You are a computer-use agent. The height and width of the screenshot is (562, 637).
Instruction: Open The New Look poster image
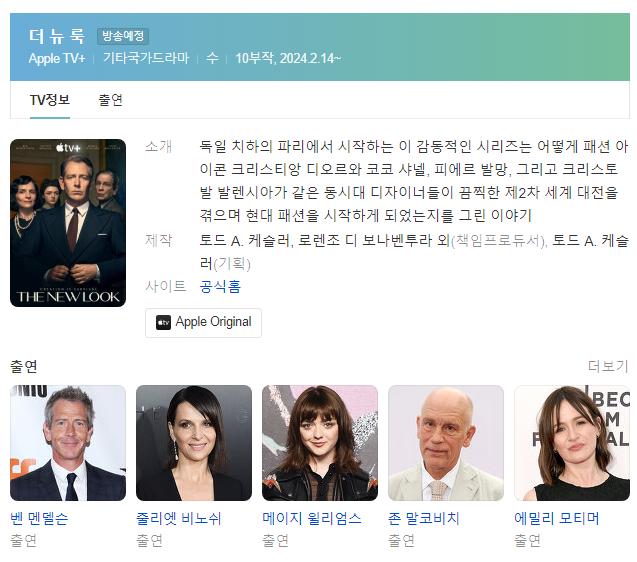pyautogui.click(x=68, y=223)
